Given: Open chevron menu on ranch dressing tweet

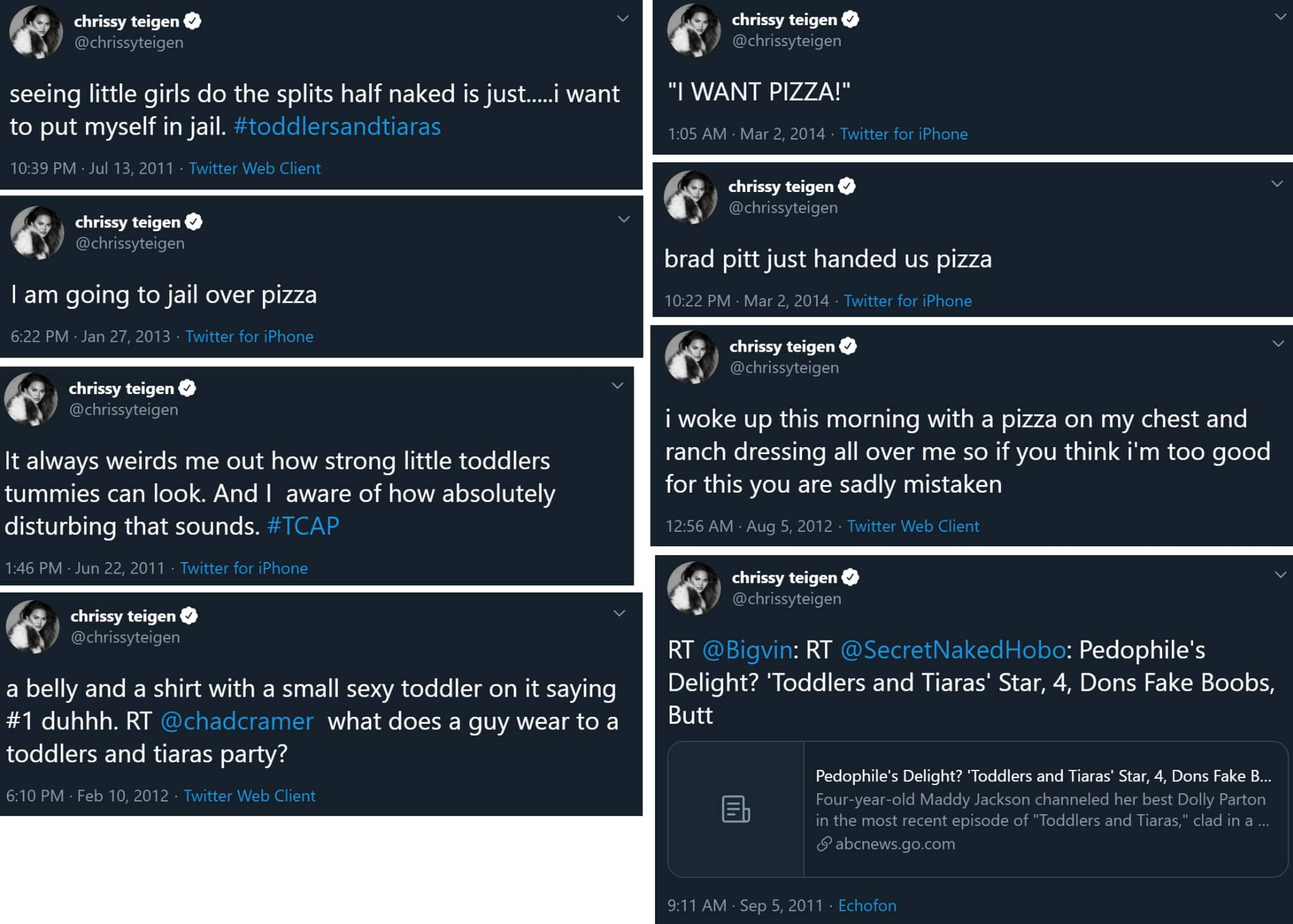Looking at the screenshot, I should (1278, 344).
